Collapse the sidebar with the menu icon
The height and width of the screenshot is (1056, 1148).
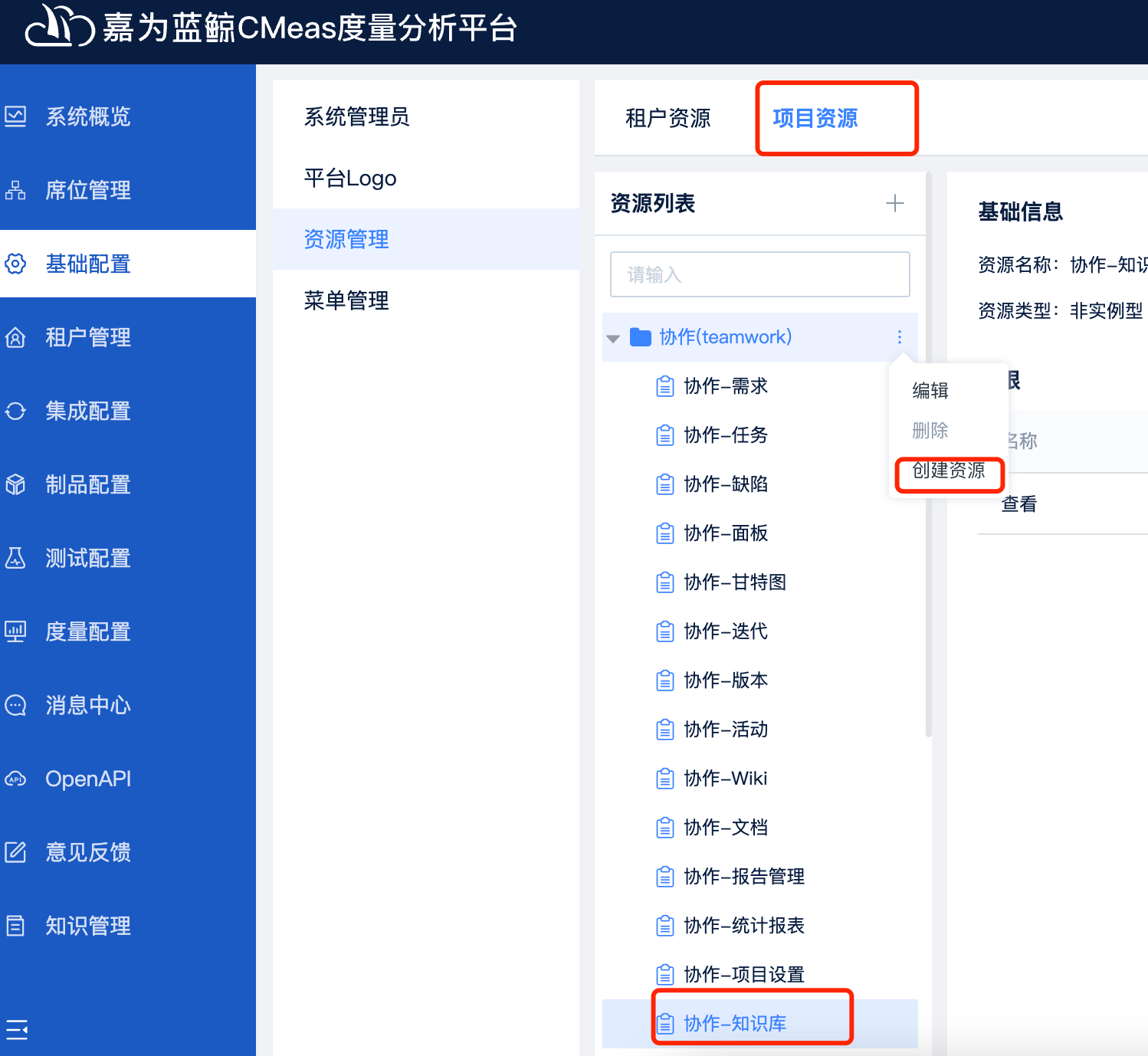[x=17, y=1029]
